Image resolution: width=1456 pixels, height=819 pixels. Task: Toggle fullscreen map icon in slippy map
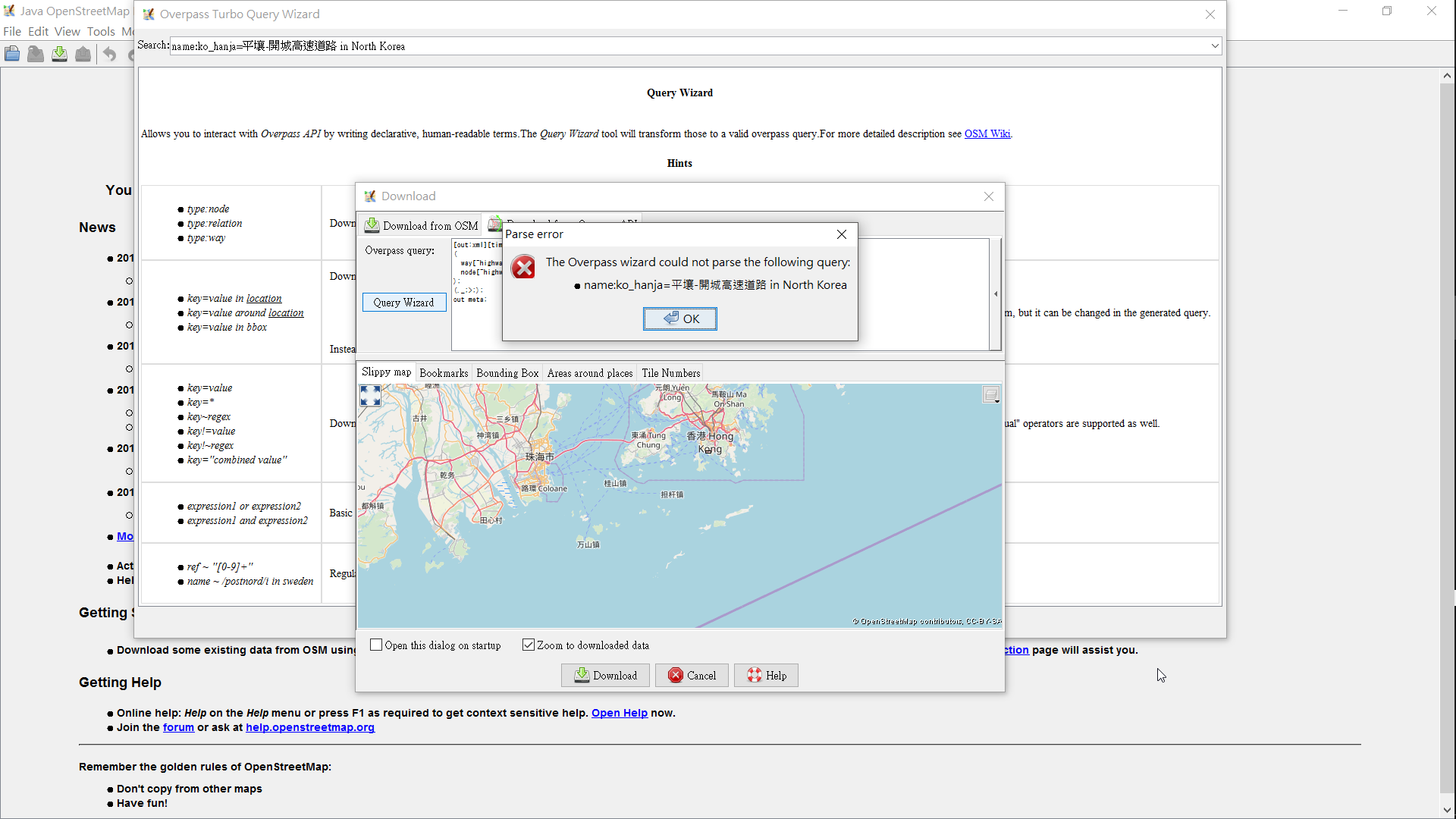pyautogui.click(x=370, y=395)
